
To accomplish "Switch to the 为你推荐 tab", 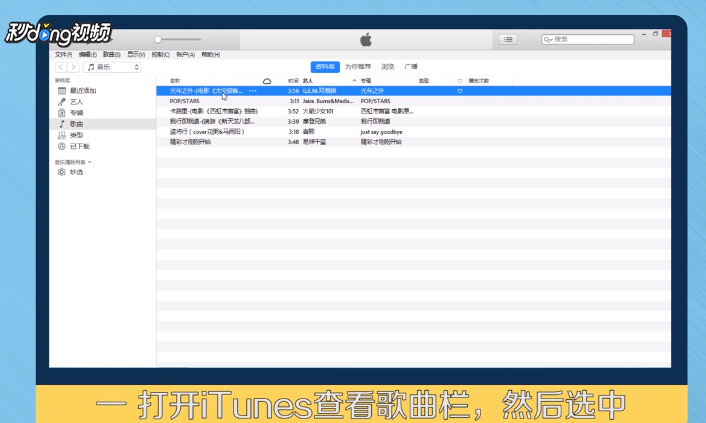I will [358, 67].
